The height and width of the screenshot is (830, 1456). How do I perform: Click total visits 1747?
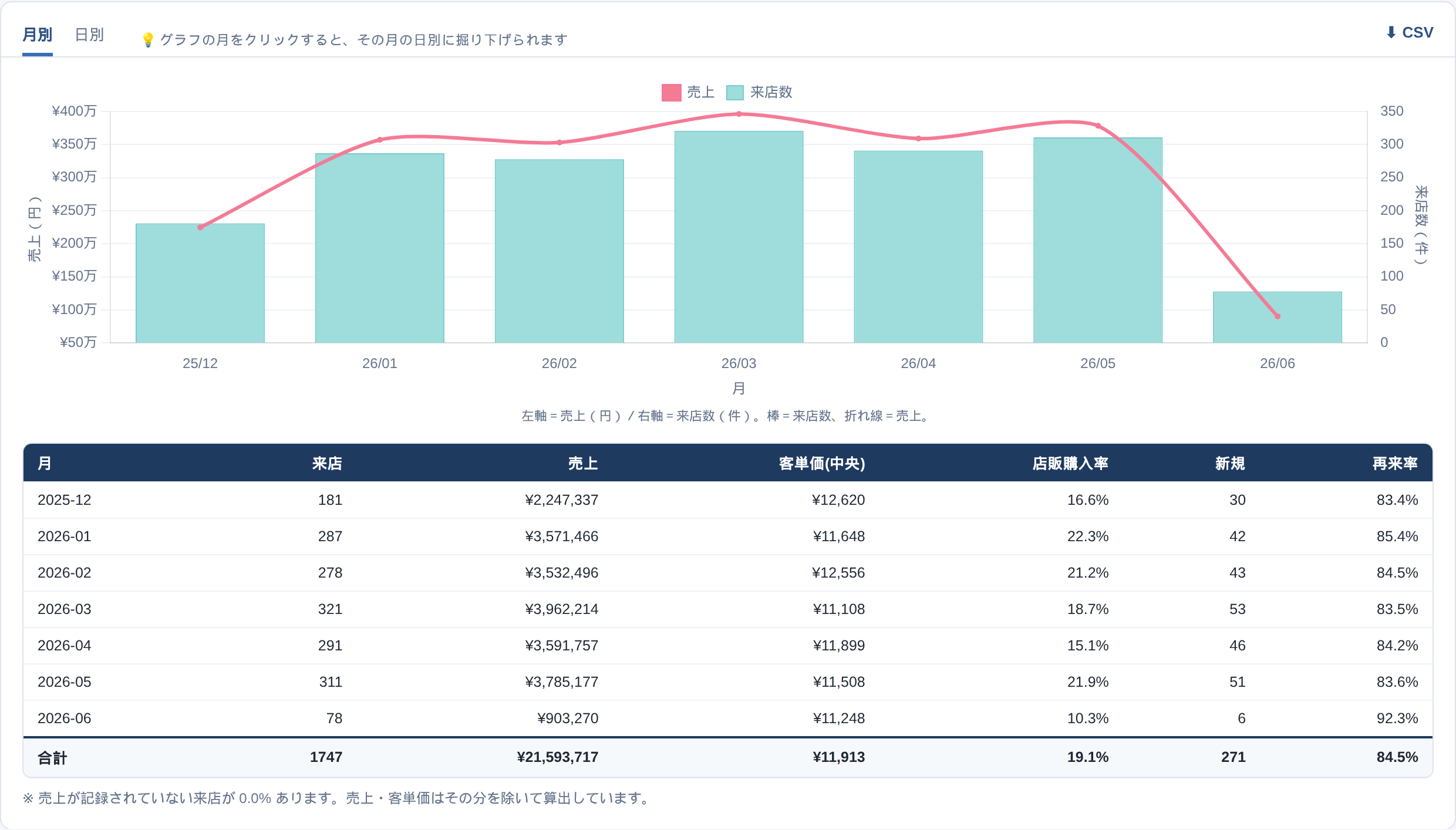pyautogui.click(x=326, y=757)
